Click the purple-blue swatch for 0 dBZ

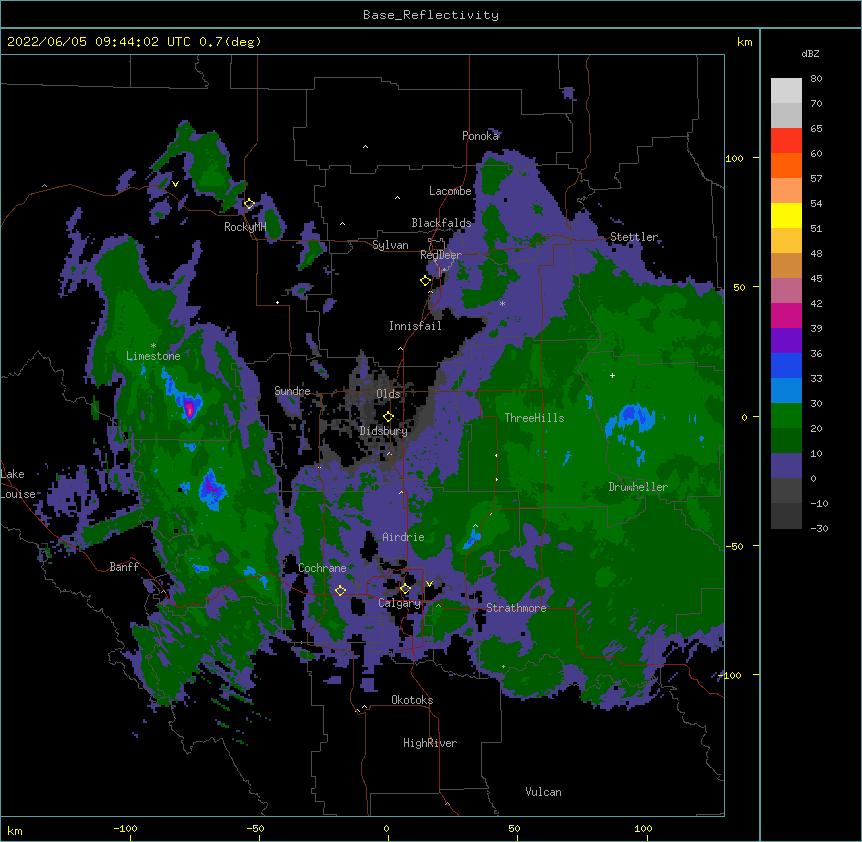pyautogui.click(x=786, y=466)
